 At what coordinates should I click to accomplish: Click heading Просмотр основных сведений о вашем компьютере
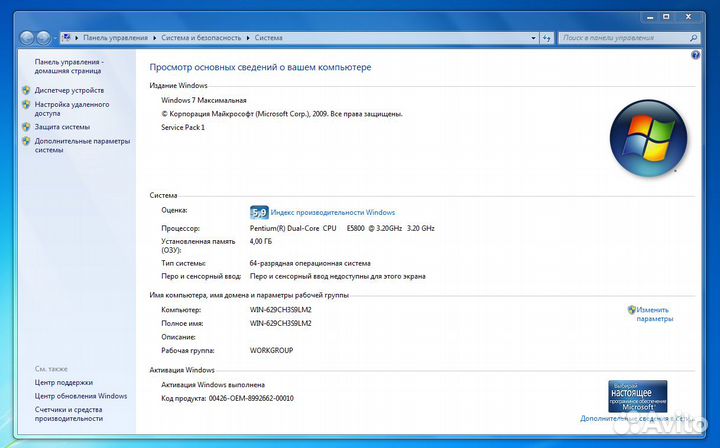(260, 67)
